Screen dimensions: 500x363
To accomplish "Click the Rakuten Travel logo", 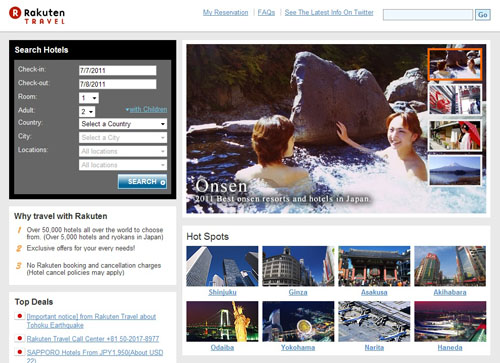I will (x=37, y=15).
